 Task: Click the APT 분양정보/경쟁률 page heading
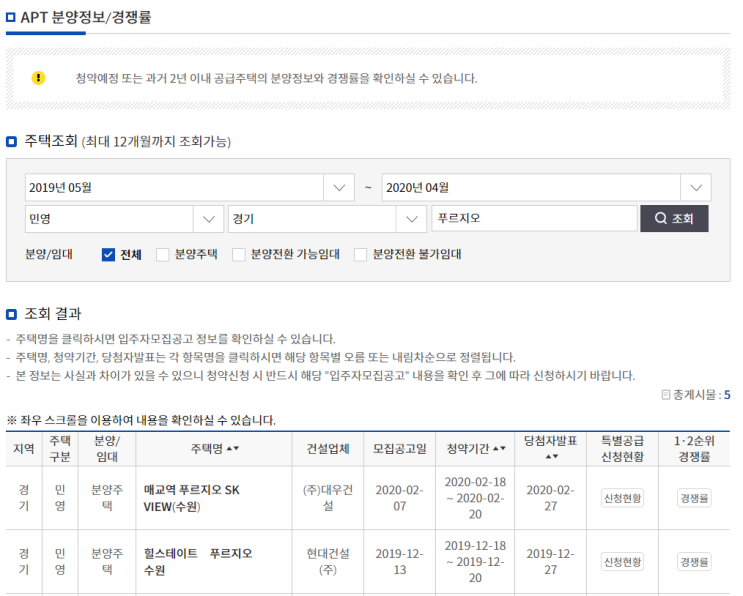[x=86, y=18]
